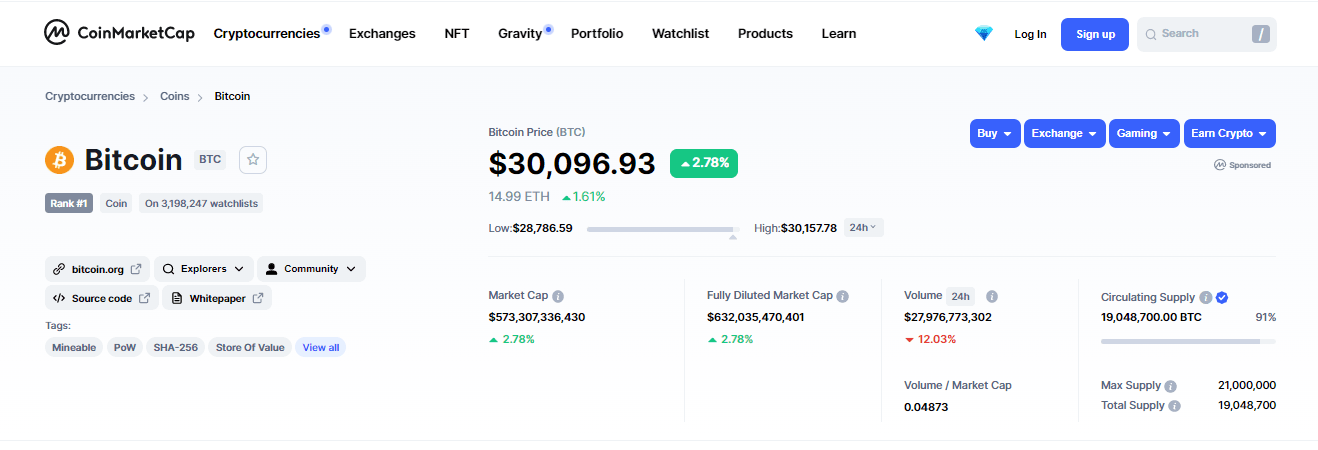Click the Max Supply info icon

click(1171, 386)
